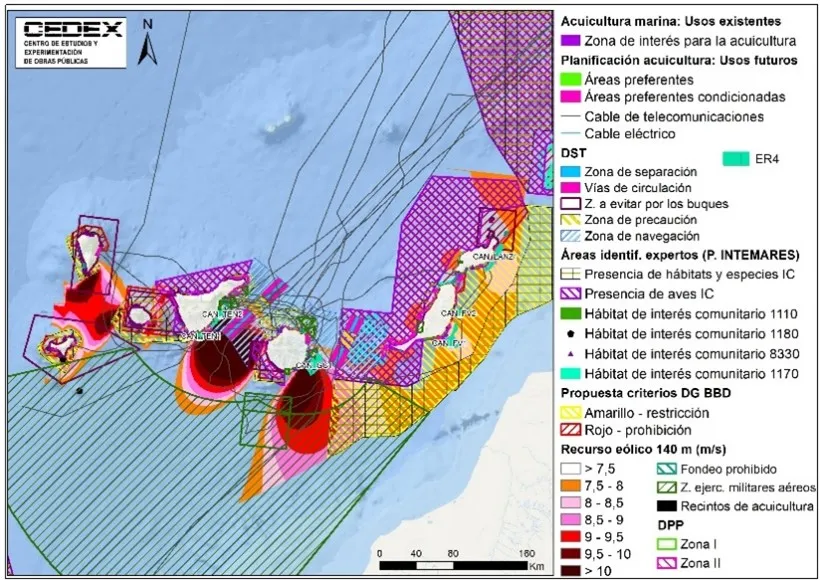
Task: Pick the darkest '> 10' wind swatch
Action: point(572,570)
